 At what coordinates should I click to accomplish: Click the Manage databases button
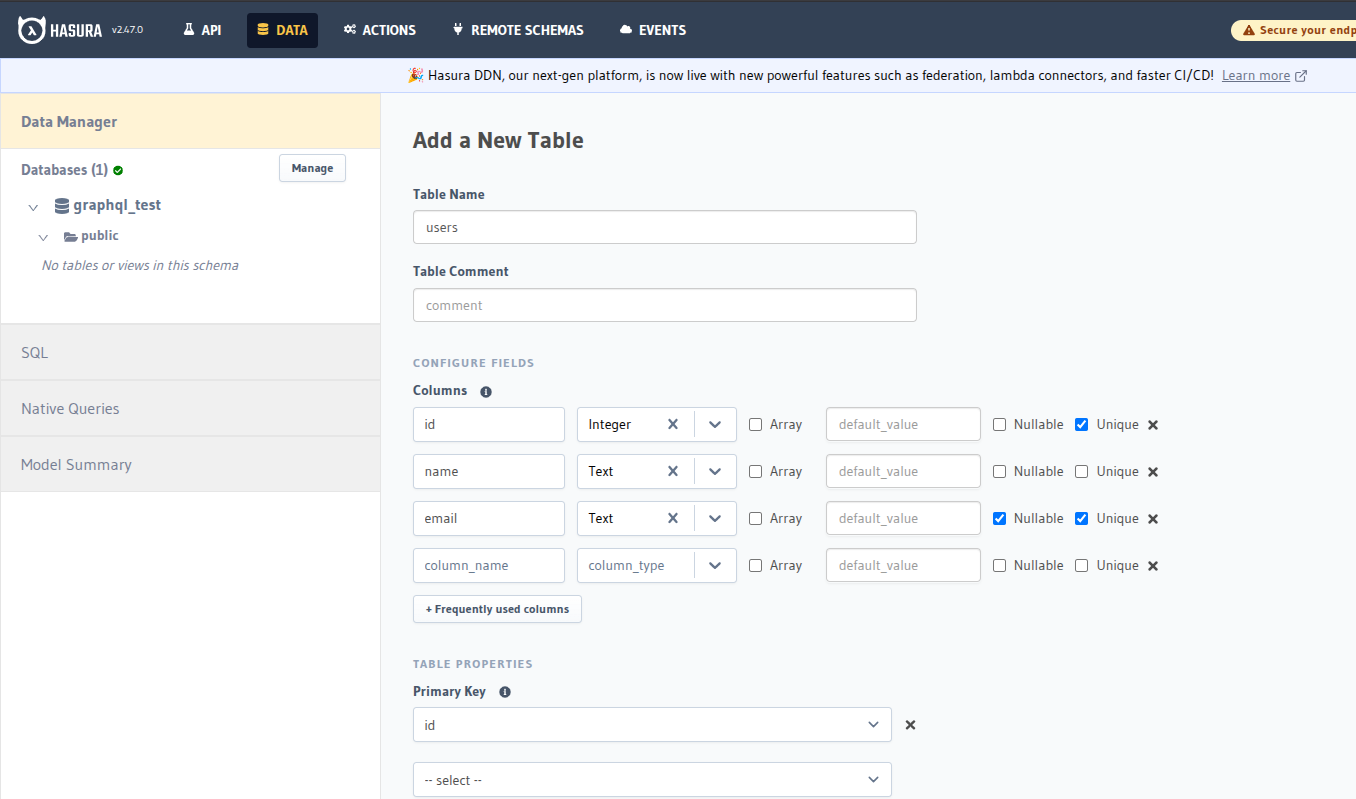tap(312, 168)
